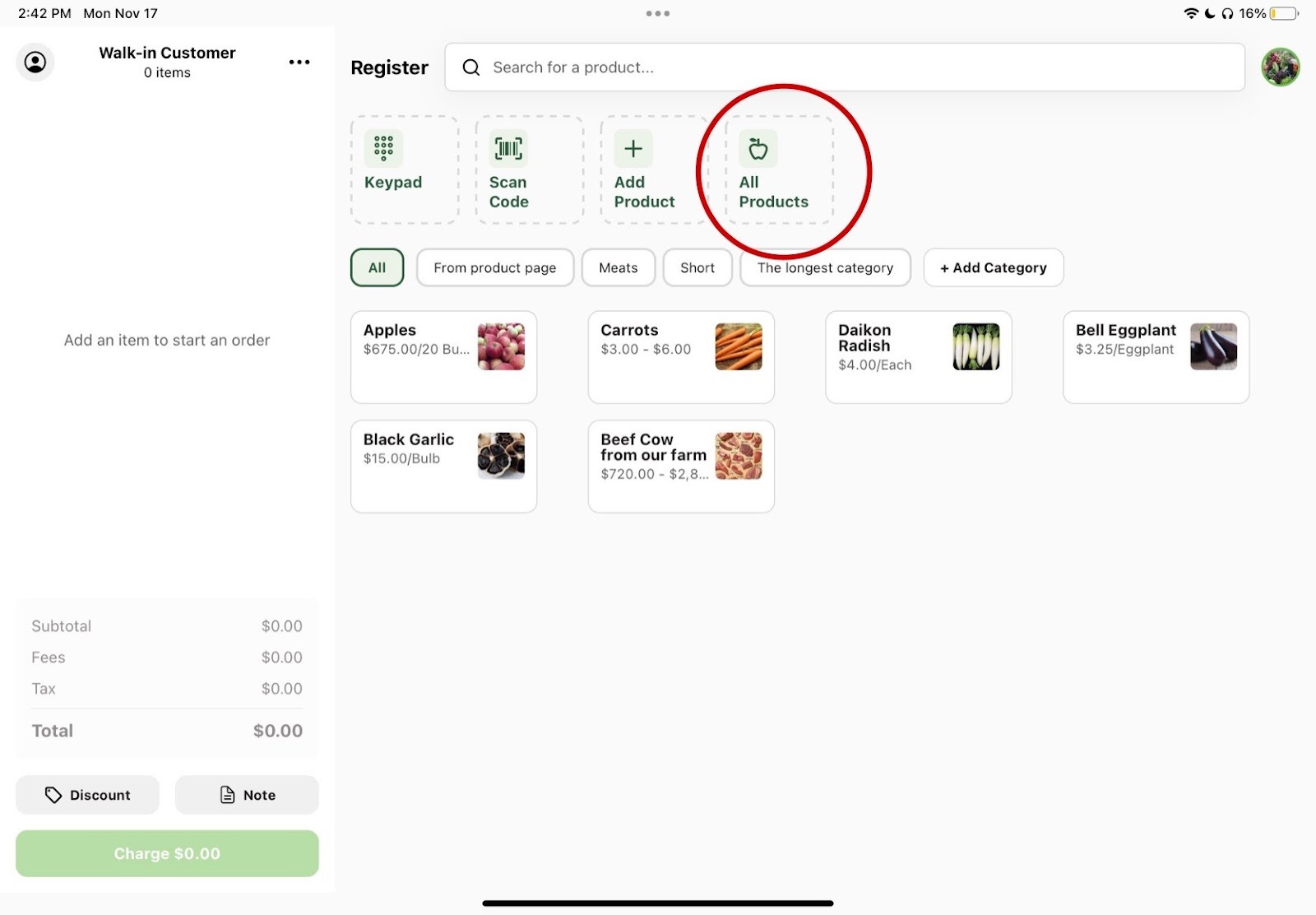Add a Note to the order
Viewport: 1316px width, 915px height.
click(247, 795)
